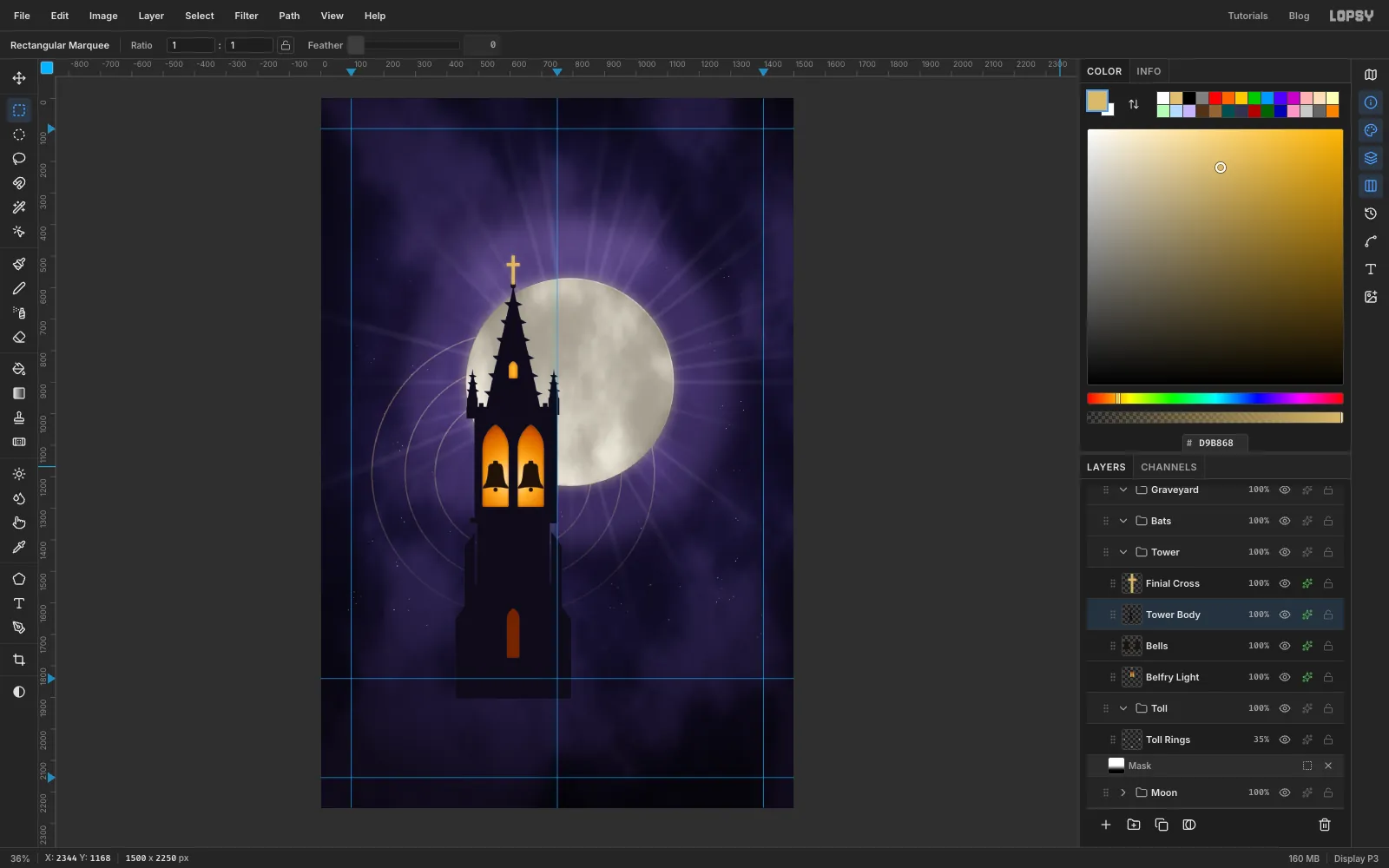The width and height of the screenshot is (1389, 868).
Task: Lock the Belfry Light layer
Action: [1328, 677]
